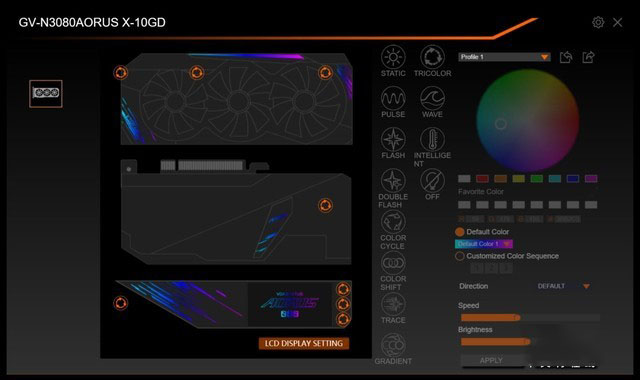Select the top LED marker beside AORUS LCD

point(343,289)
